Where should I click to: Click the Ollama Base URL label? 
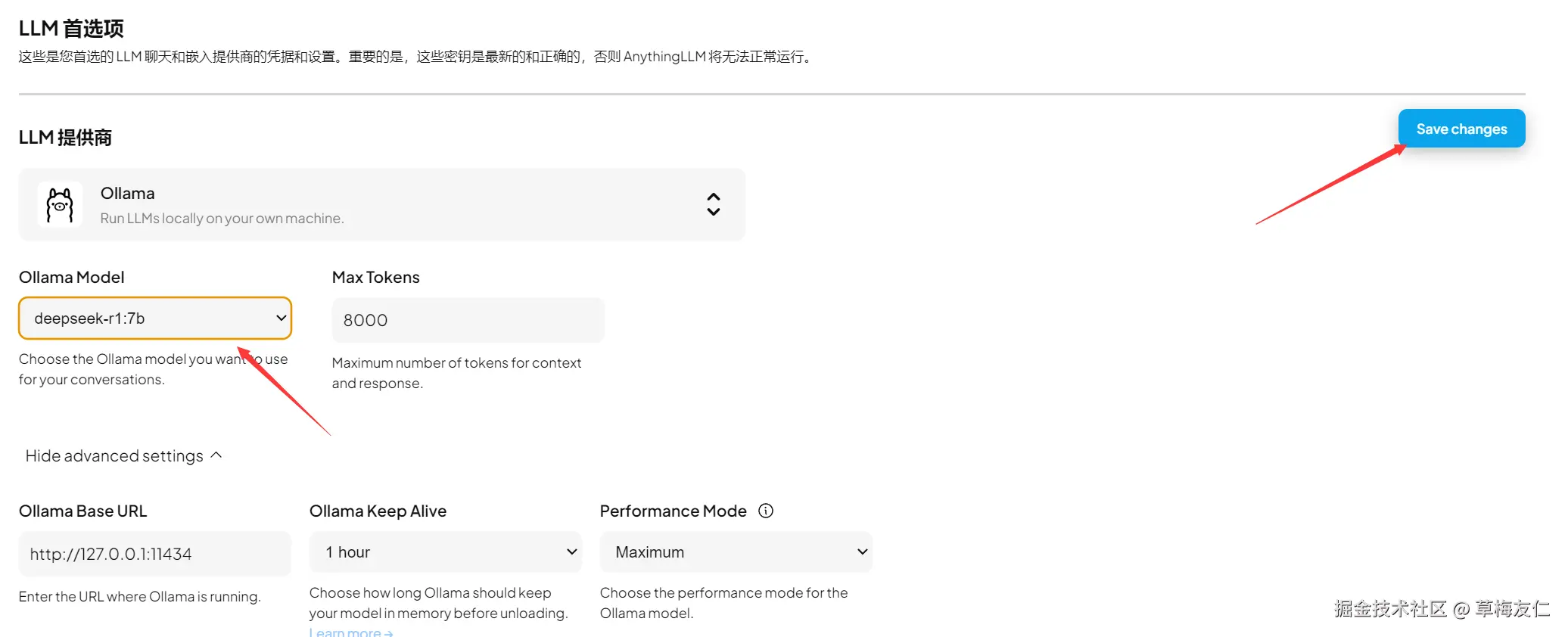point(83,511)
